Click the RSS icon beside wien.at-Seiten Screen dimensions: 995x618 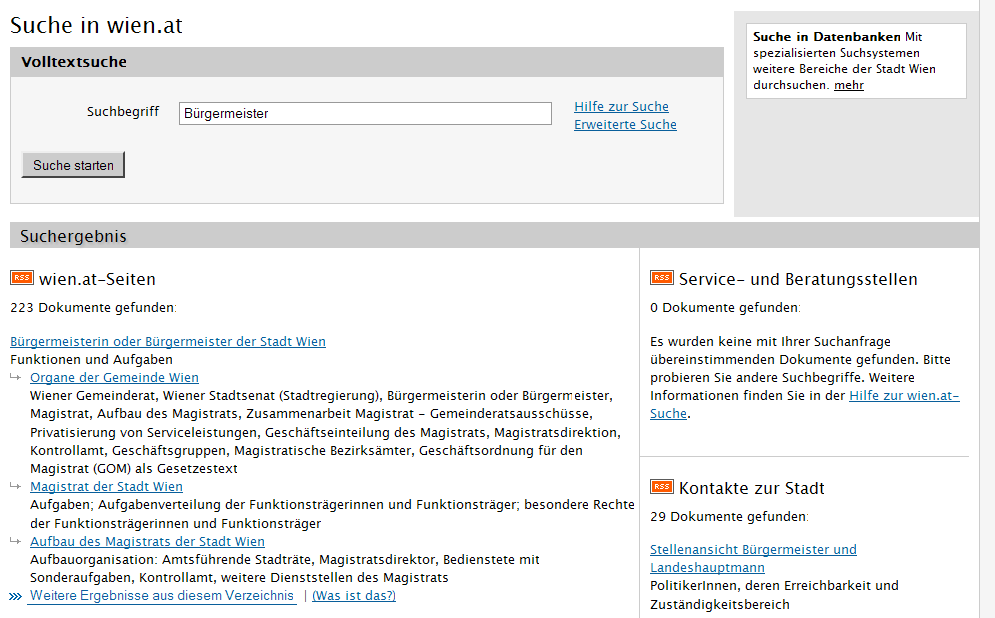(22, 278)
